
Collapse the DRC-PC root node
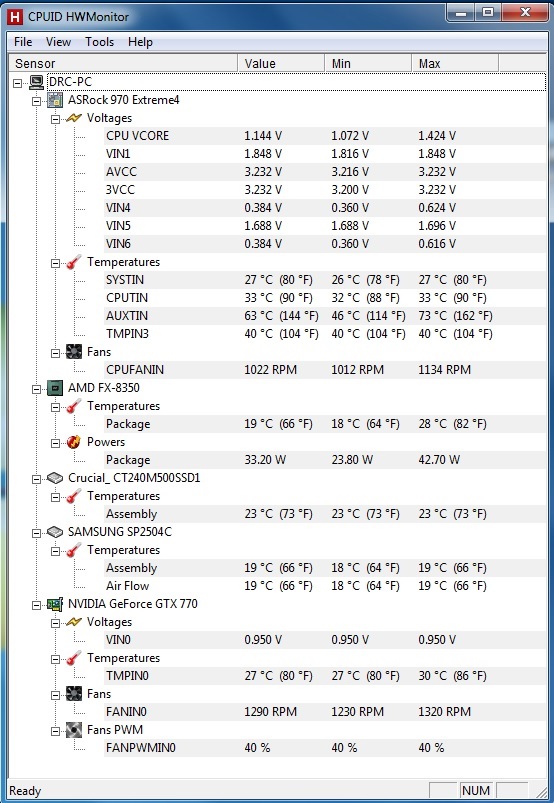[17, 82]
